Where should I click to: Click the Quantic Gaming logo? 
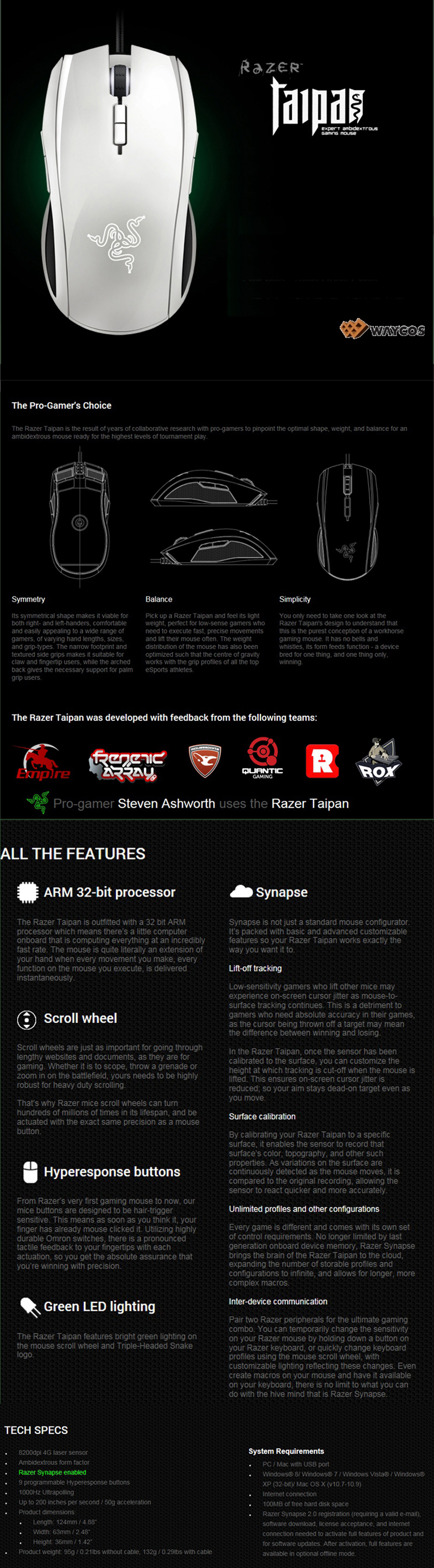(263, 758)
